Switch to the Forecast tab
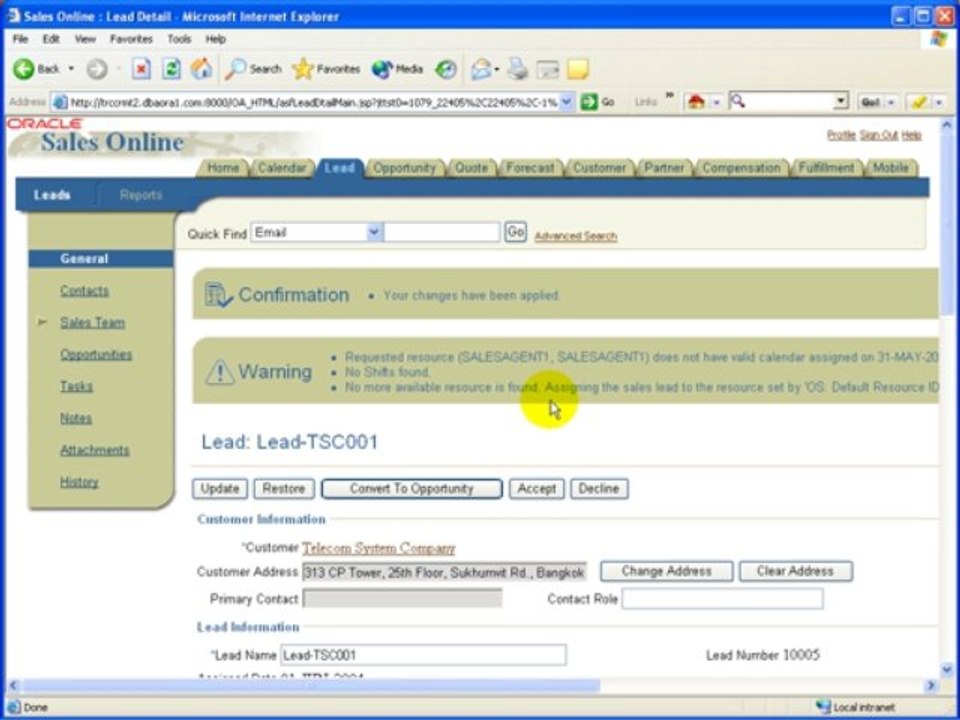Viewport: 960px width, 720px height. [530, 168]
